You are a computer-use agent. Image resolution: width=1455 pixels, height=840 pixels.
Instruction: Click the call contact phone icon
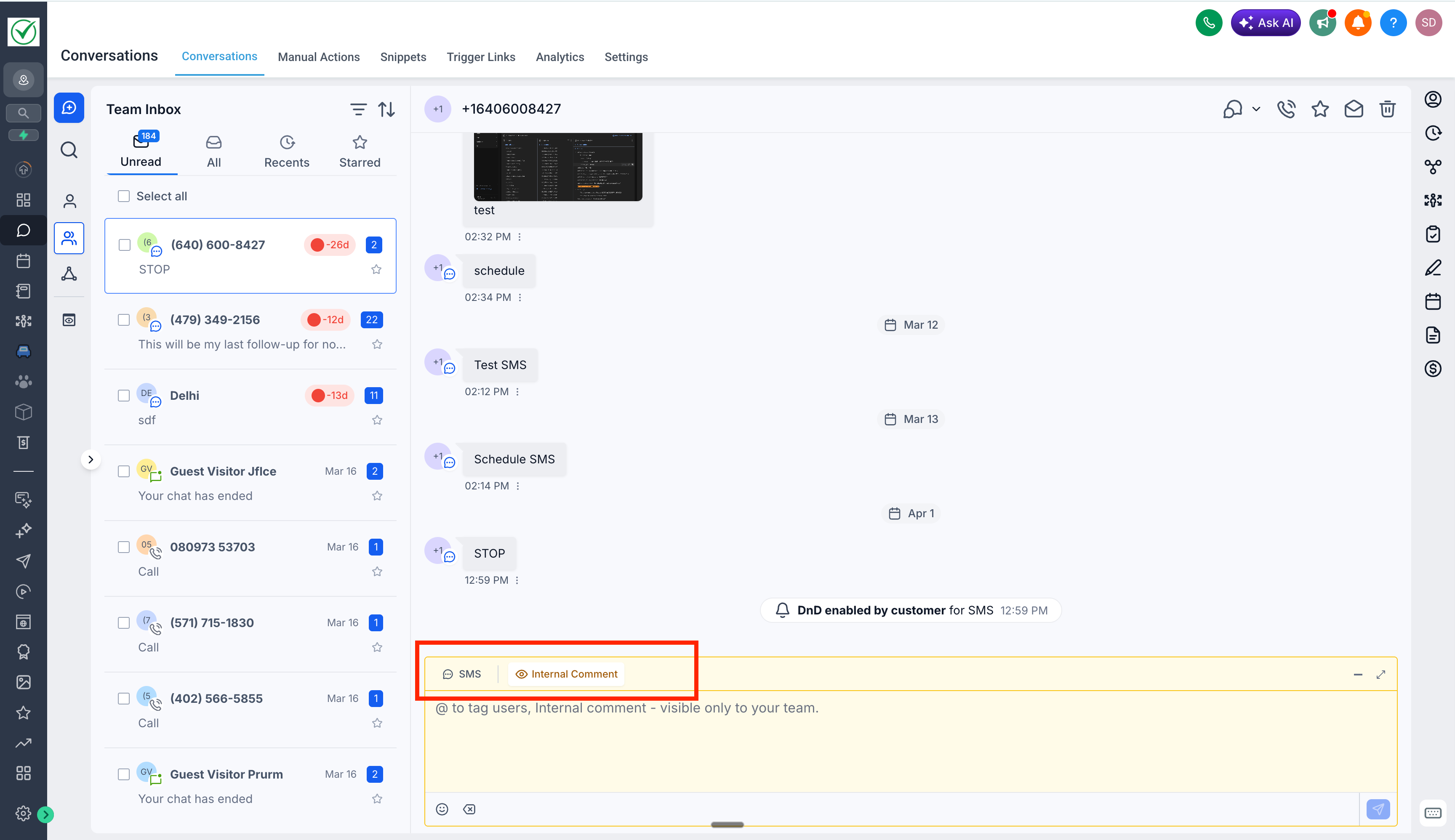(x=1286, y=109)
